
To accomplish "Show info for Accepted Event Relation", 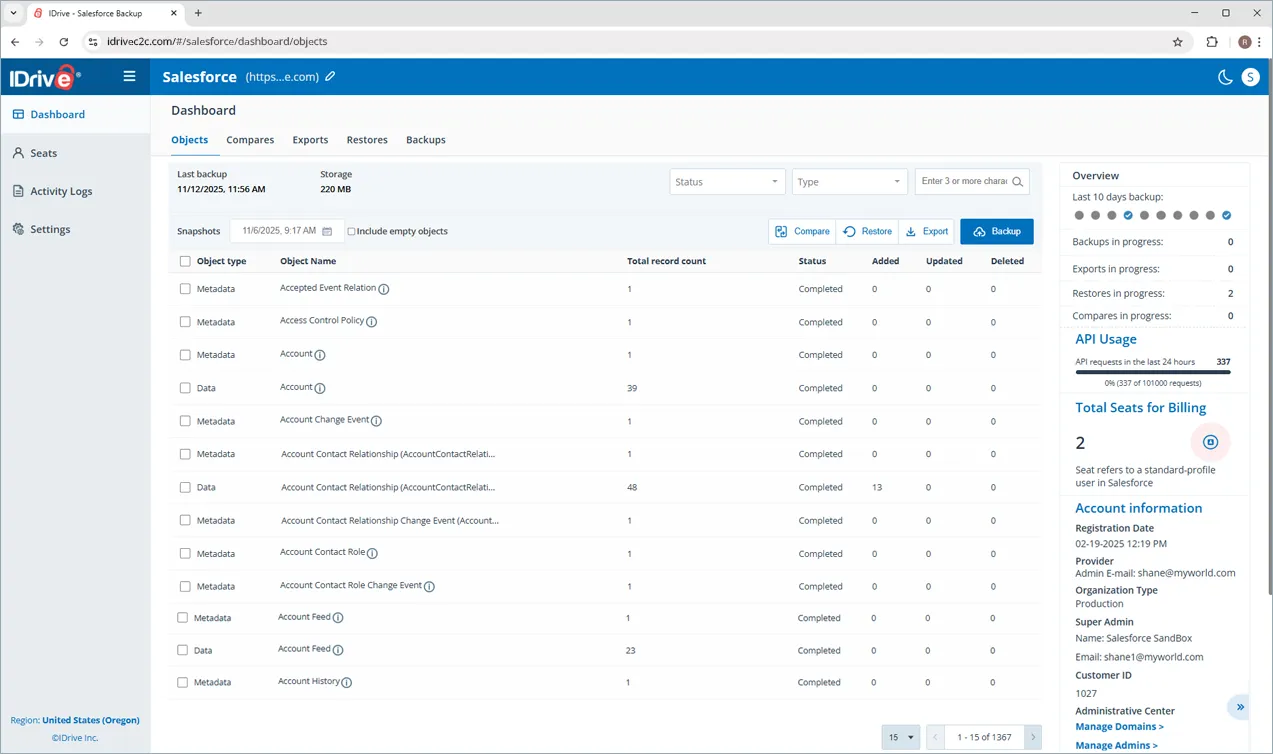I will pyautogui.click(x=384, y=289).
